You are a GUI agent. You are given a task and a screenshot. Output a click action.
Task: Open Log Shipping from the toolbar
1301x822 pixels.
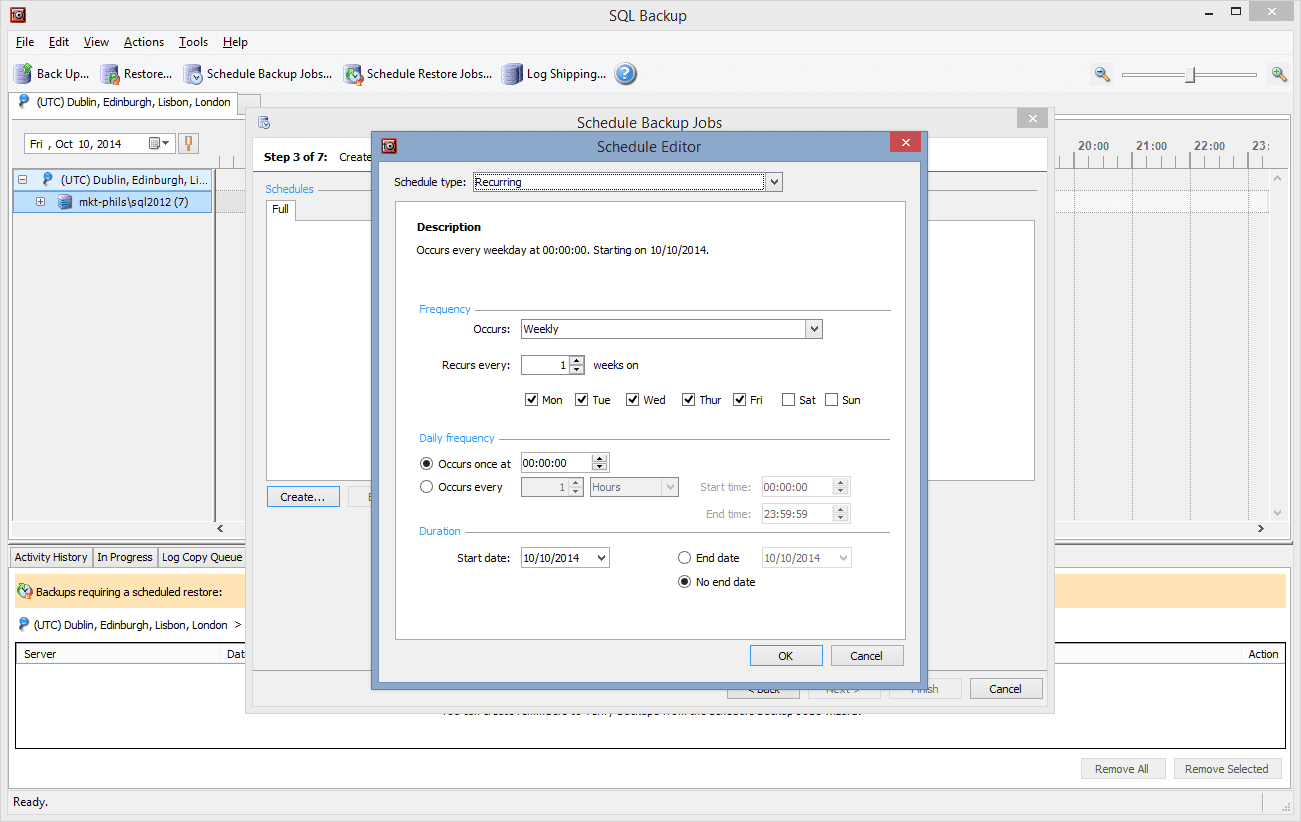pyautogui.click(x=512, y=74)
